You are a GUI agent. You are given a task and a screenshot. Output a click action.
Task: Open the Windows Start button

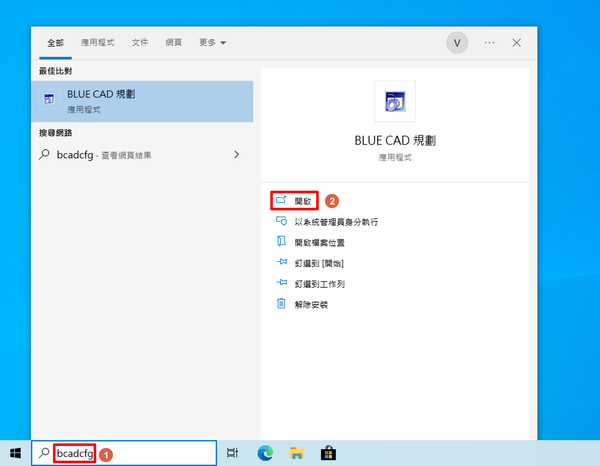(15, 453)
